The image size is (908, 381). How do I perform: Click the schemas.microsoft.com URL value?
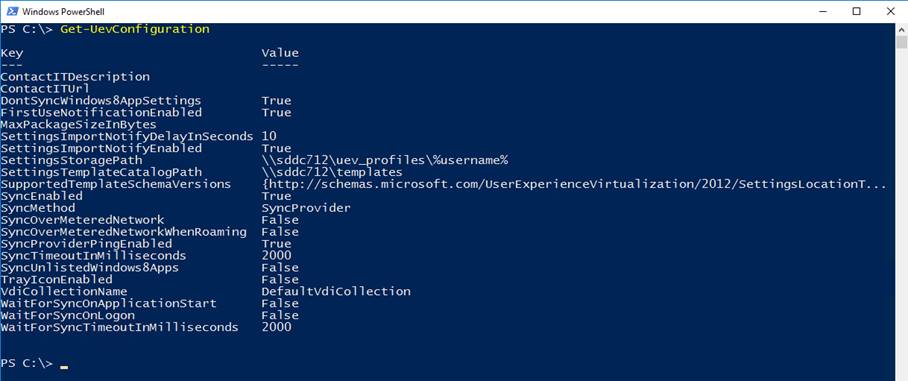pyautogui.click(x=574, y=184)
